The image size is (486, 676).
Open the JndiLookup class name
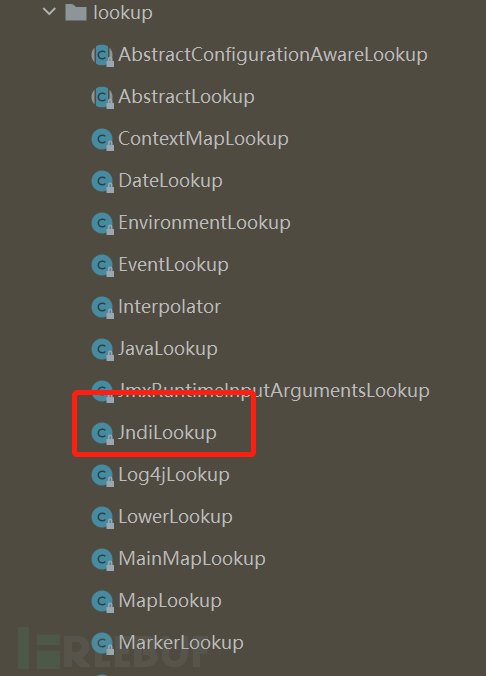point(167,433)
